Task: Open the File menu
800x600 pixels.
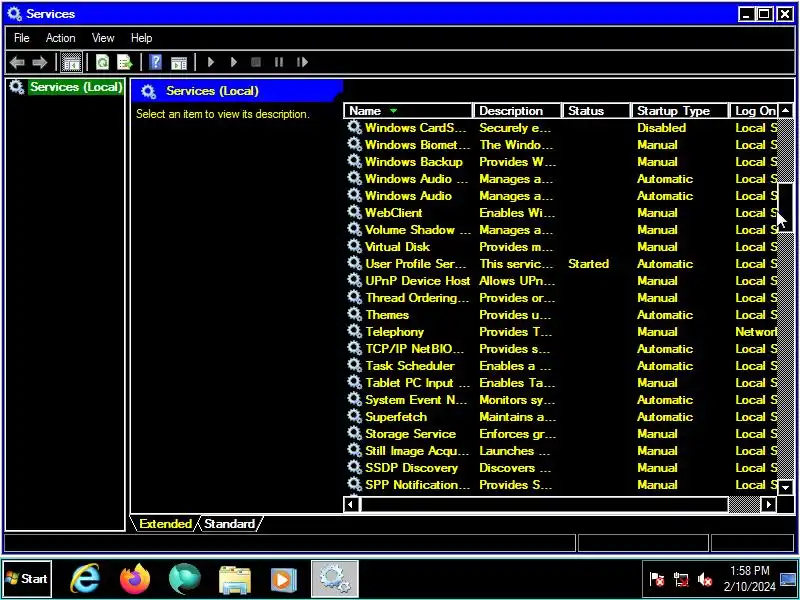Action: [21, 38]
